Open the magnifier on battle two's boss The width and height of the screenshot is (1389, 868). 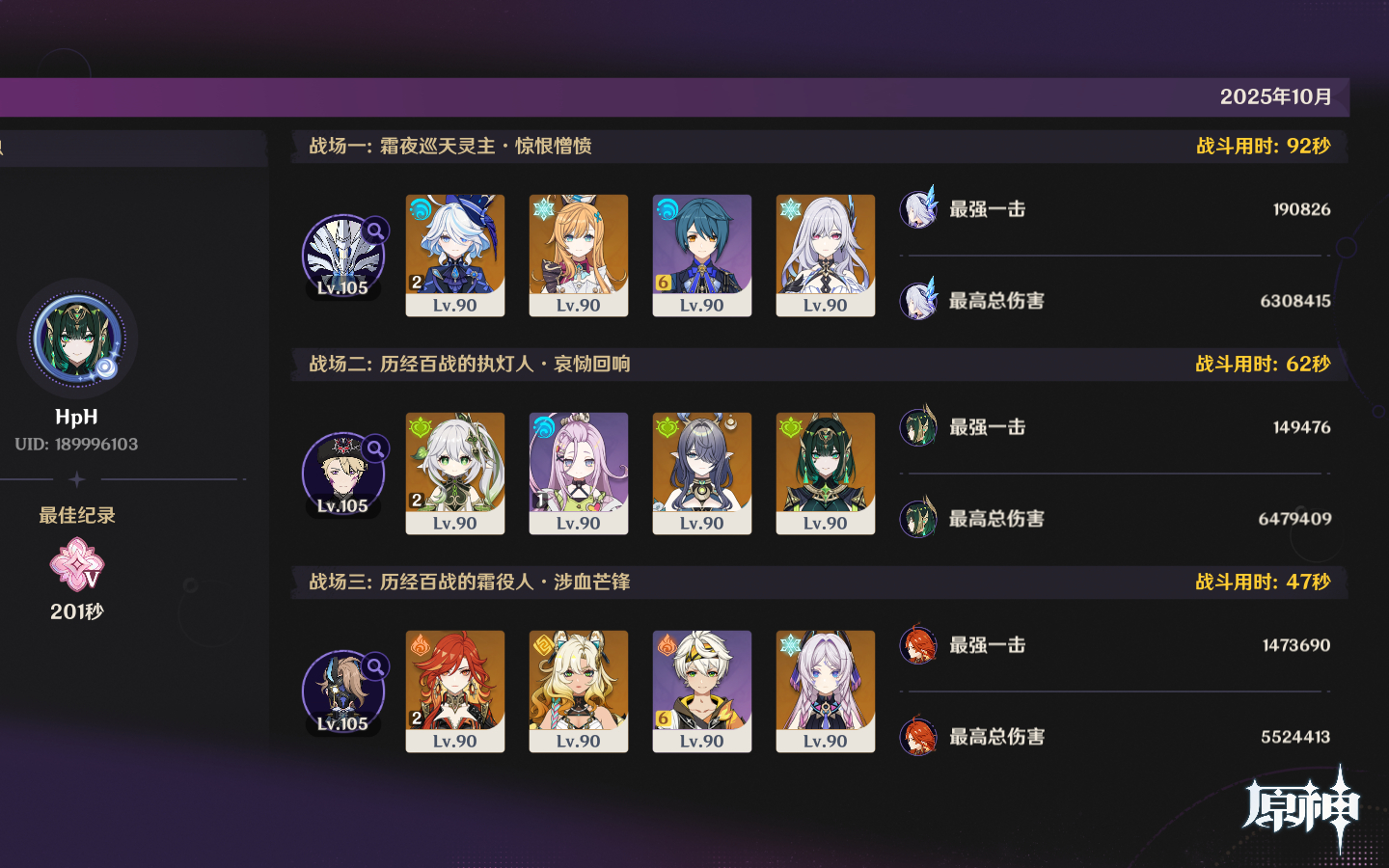(x=375, y=448)
